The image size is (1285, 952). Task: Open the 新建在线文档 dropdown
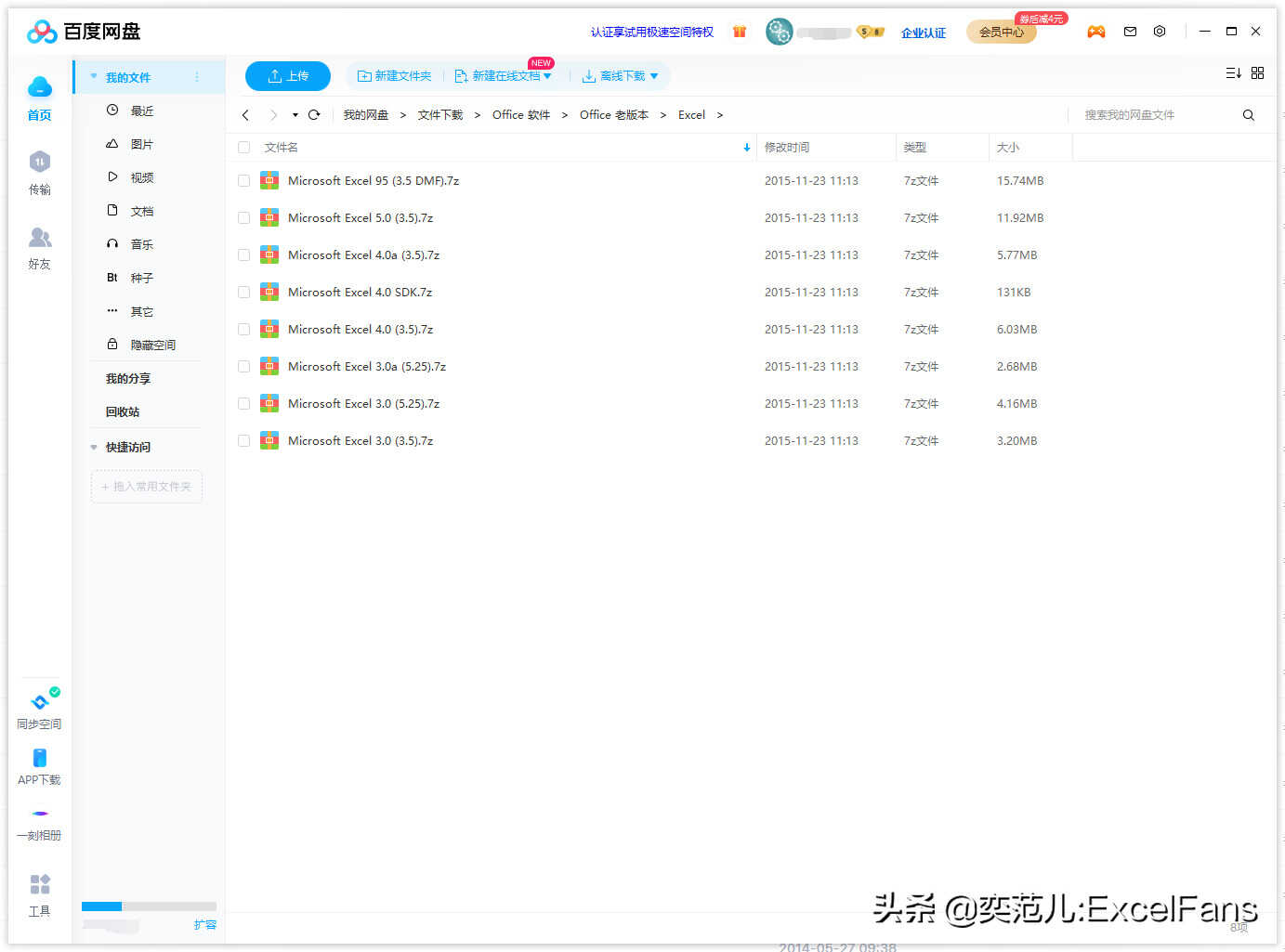(547, 76)
